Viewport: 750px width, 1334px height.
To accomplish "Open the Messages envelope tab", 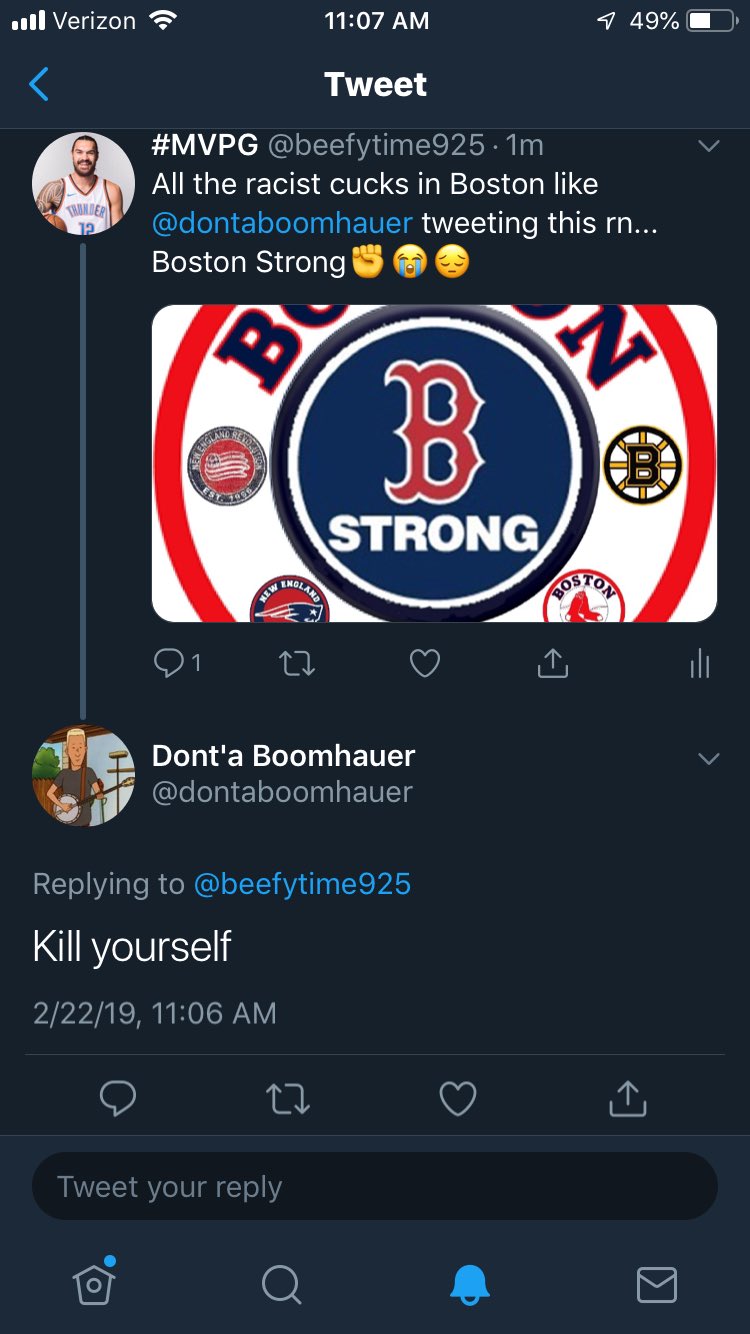I will [656, 1284].
